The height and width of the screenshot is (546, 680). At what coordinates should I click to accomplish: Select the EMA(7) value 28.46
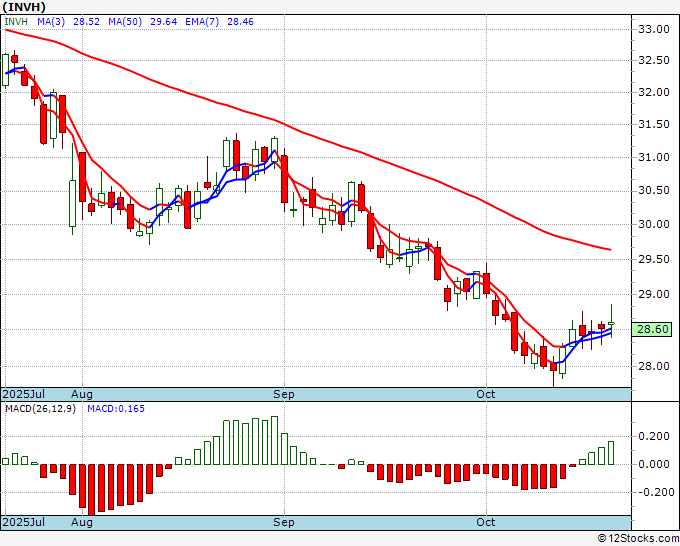point(240,22)
